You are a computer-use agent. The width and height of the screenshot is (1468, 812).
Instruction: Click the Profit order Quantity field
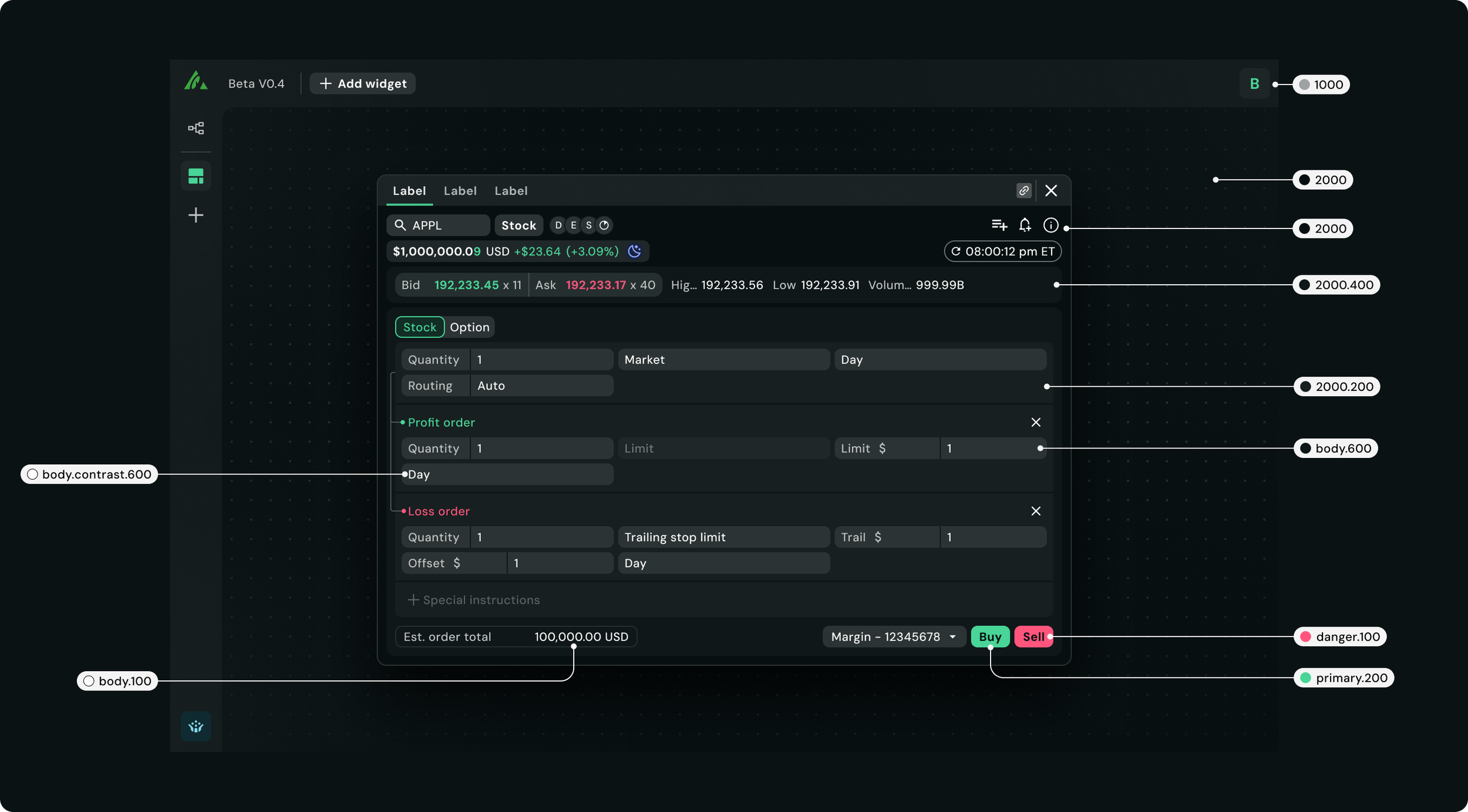point(507,448)
